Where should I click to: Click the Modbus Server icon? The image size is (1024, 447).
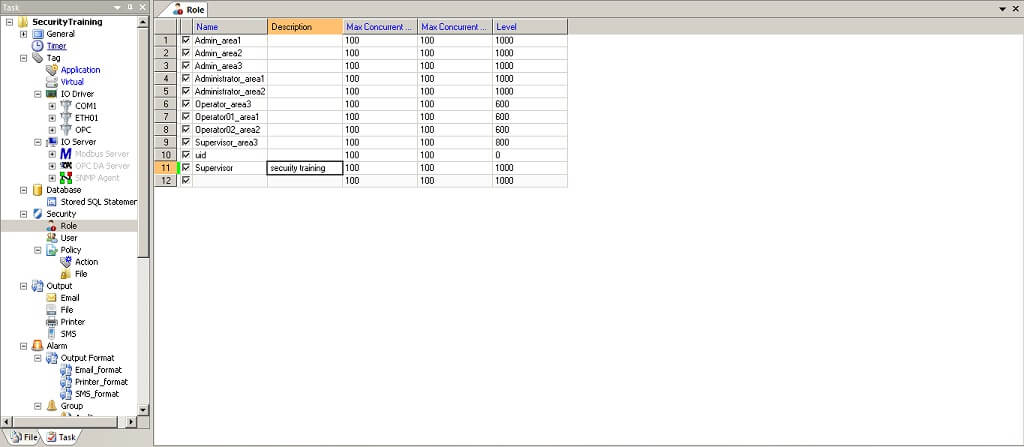coord(65,154)
